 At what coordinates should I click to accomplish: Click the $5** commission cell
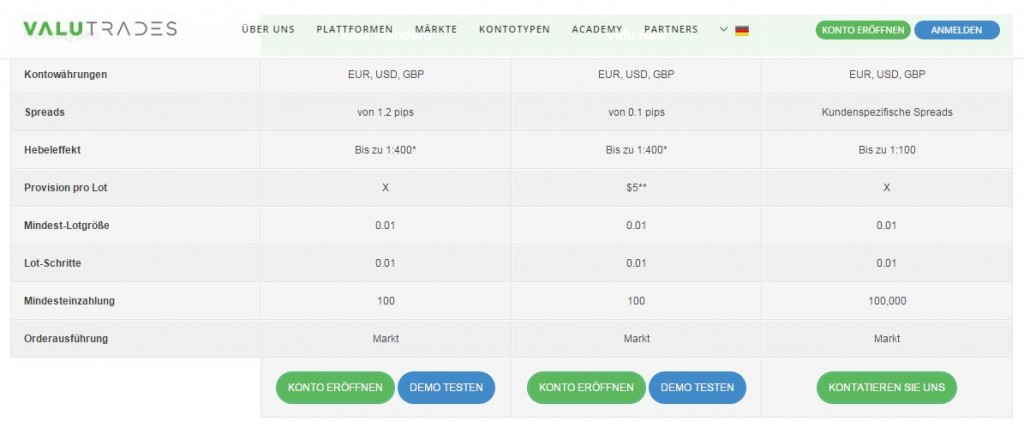pos(636,188)
